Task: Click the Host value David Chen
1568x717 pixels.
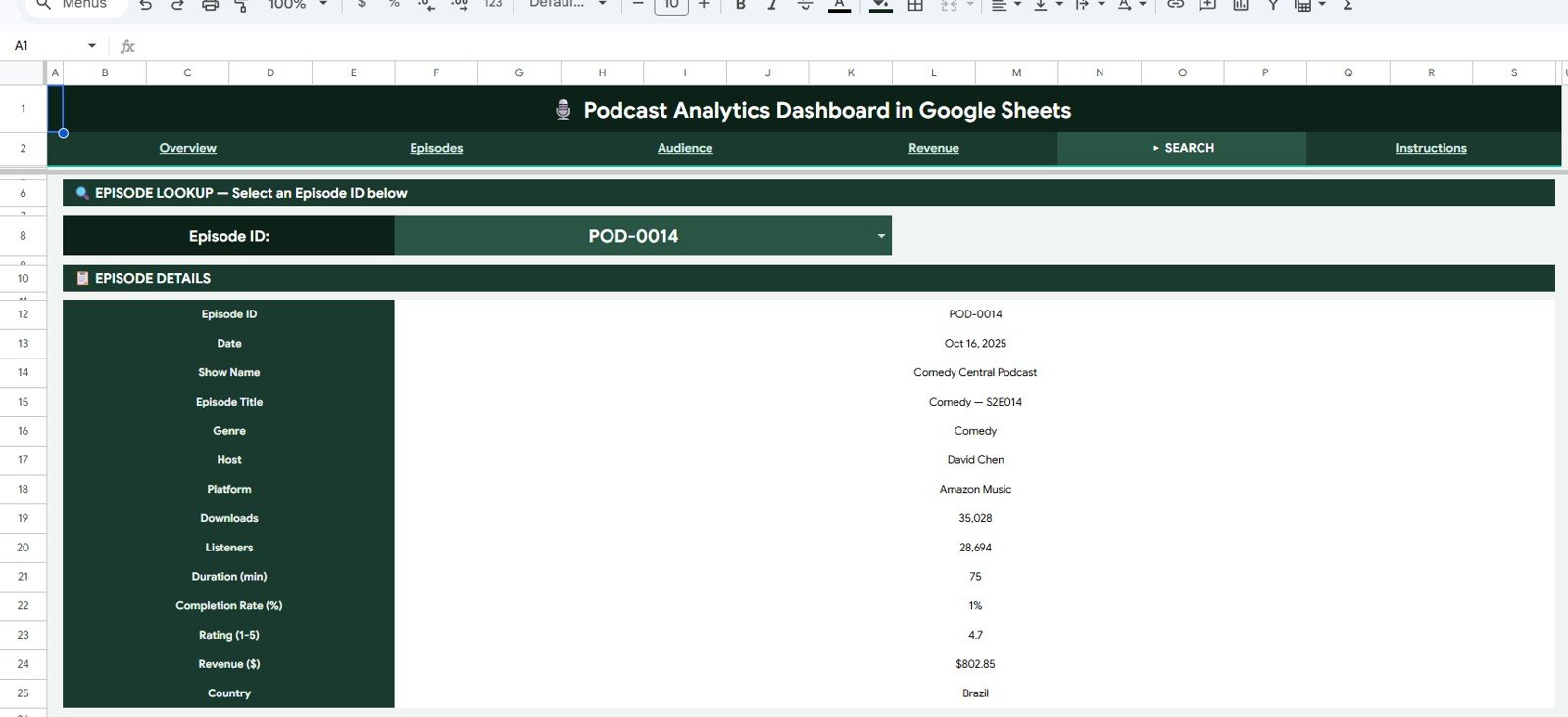Action: 975,460
